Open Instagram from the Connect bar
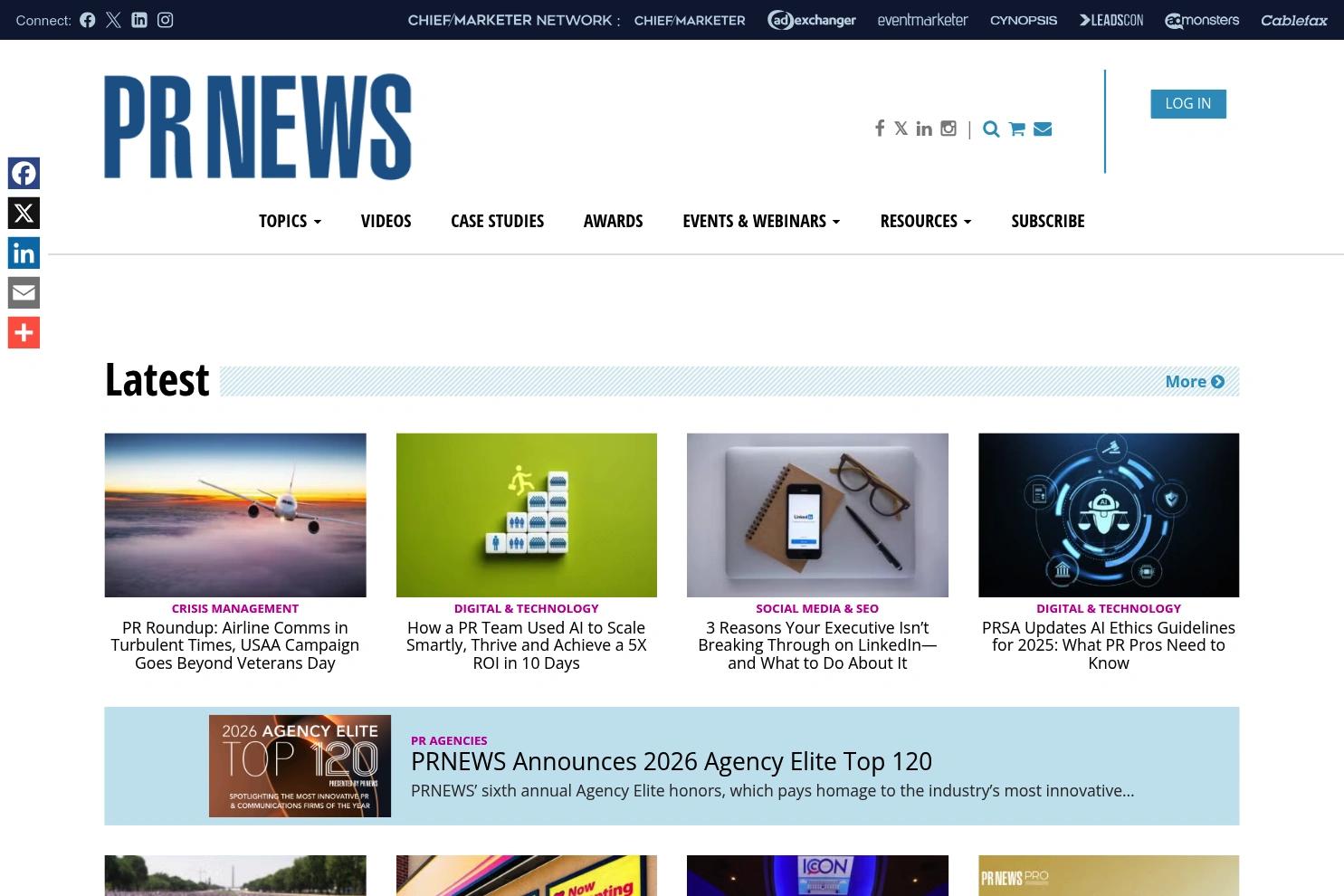This screenshot has width=1344, height=896. pyautogui.click(x=165, y=20)
